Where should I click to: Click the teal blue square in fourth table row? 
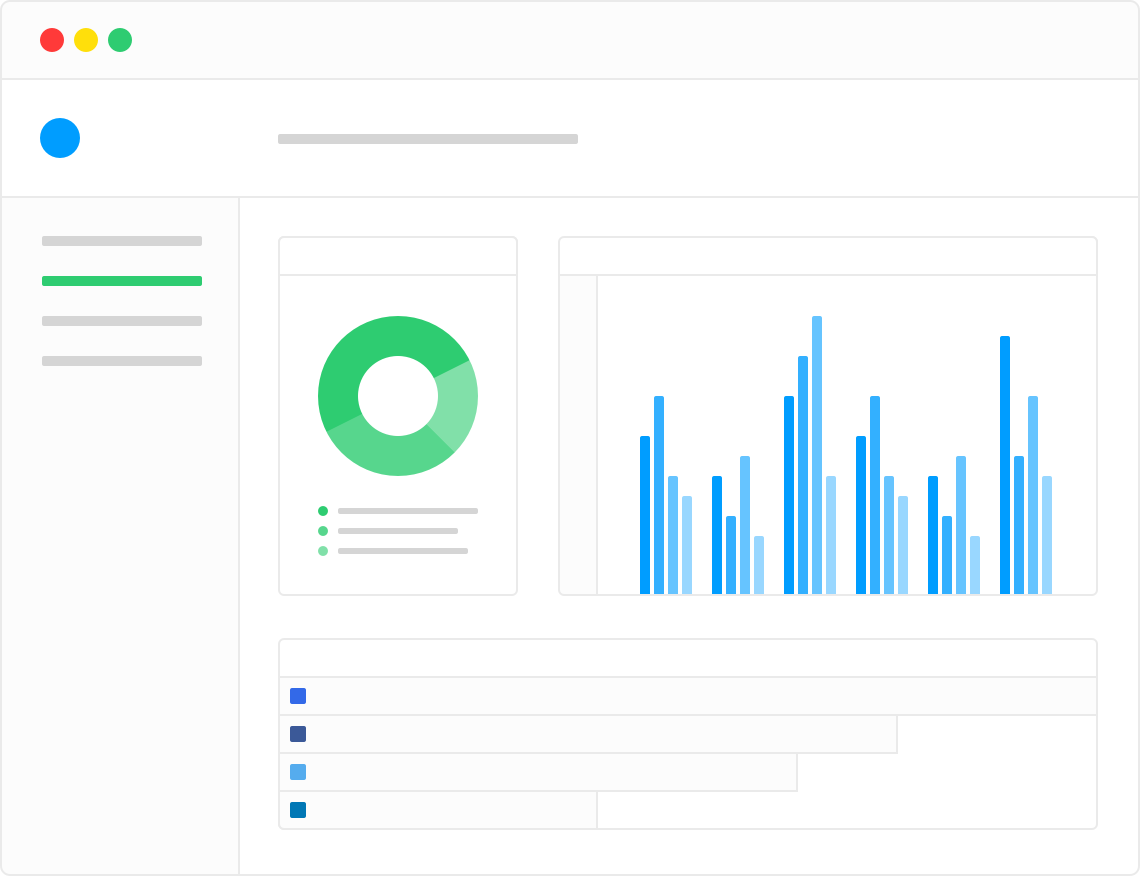pyautogui.click(x=298, y=810)
